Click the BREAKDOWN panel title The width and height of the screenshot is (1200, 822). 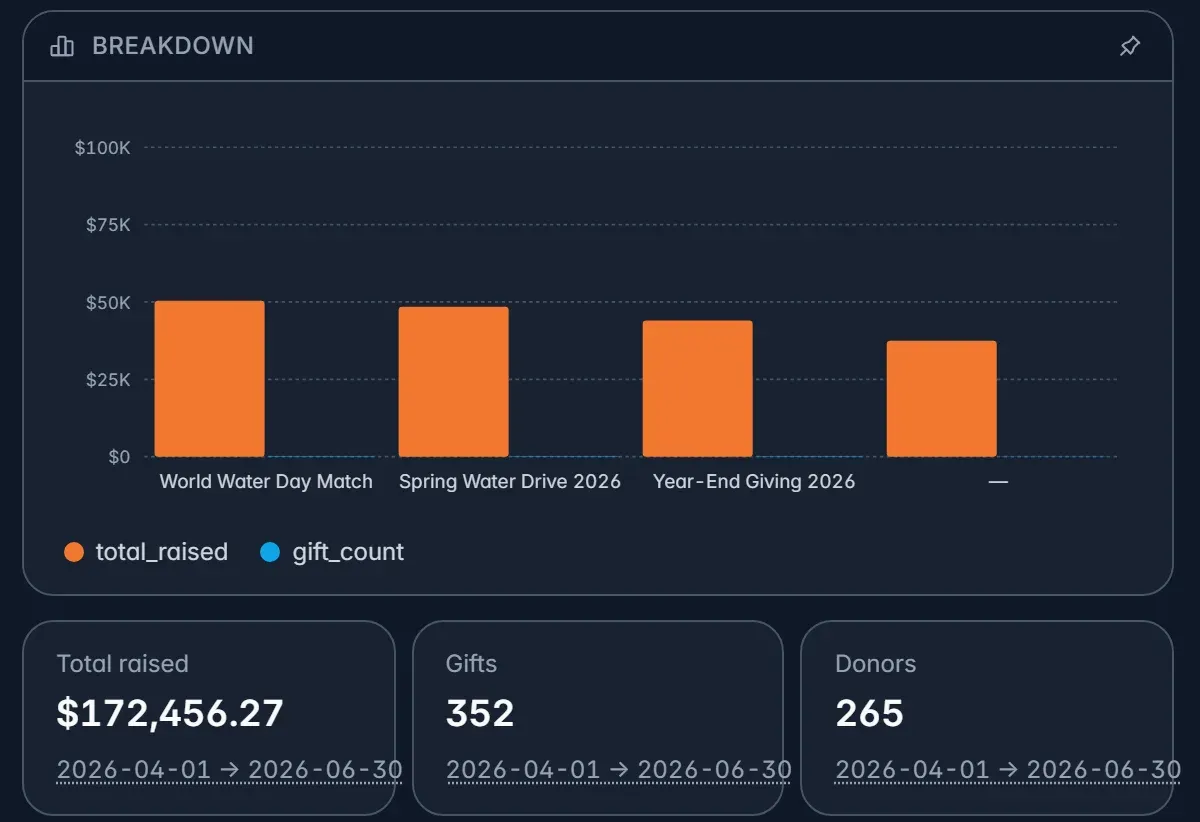173,46
